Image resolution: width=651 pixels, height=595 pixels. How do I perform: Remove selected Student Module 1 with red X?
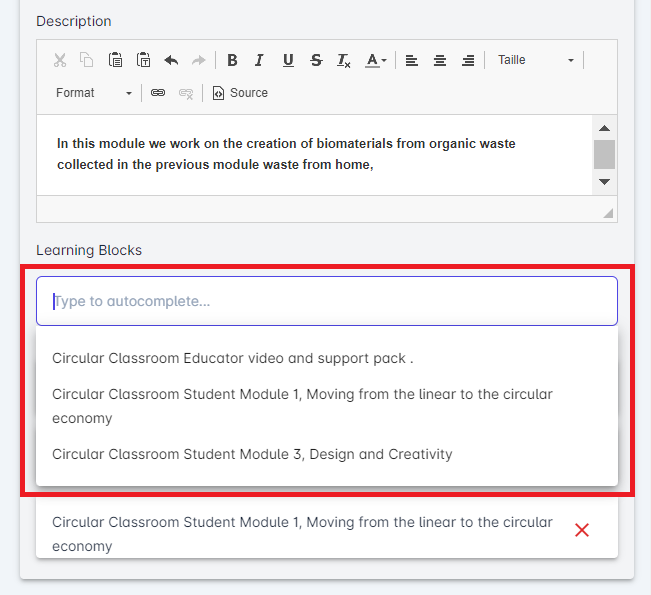point(582,530)
